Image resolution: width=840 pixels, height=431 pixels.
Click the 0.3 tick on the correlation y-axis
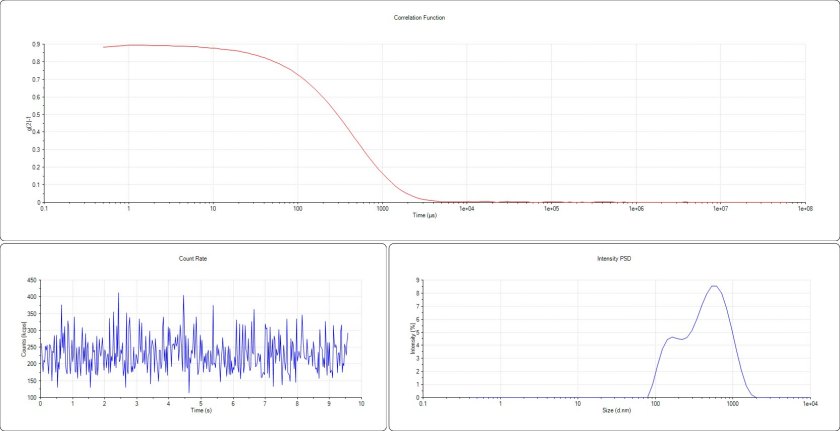coord(35,149)
